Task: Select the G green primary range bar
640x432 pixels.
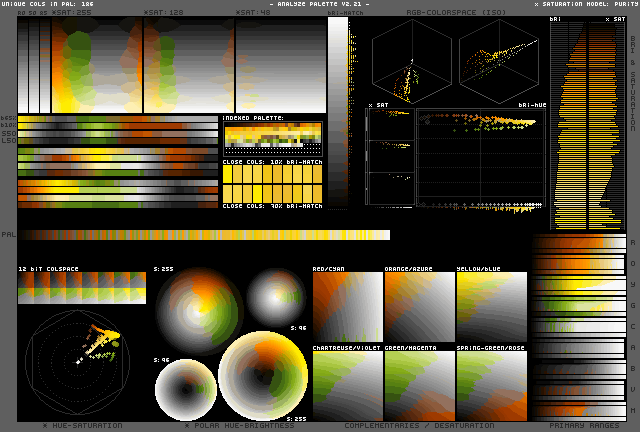Action: (x=580, y=304)
